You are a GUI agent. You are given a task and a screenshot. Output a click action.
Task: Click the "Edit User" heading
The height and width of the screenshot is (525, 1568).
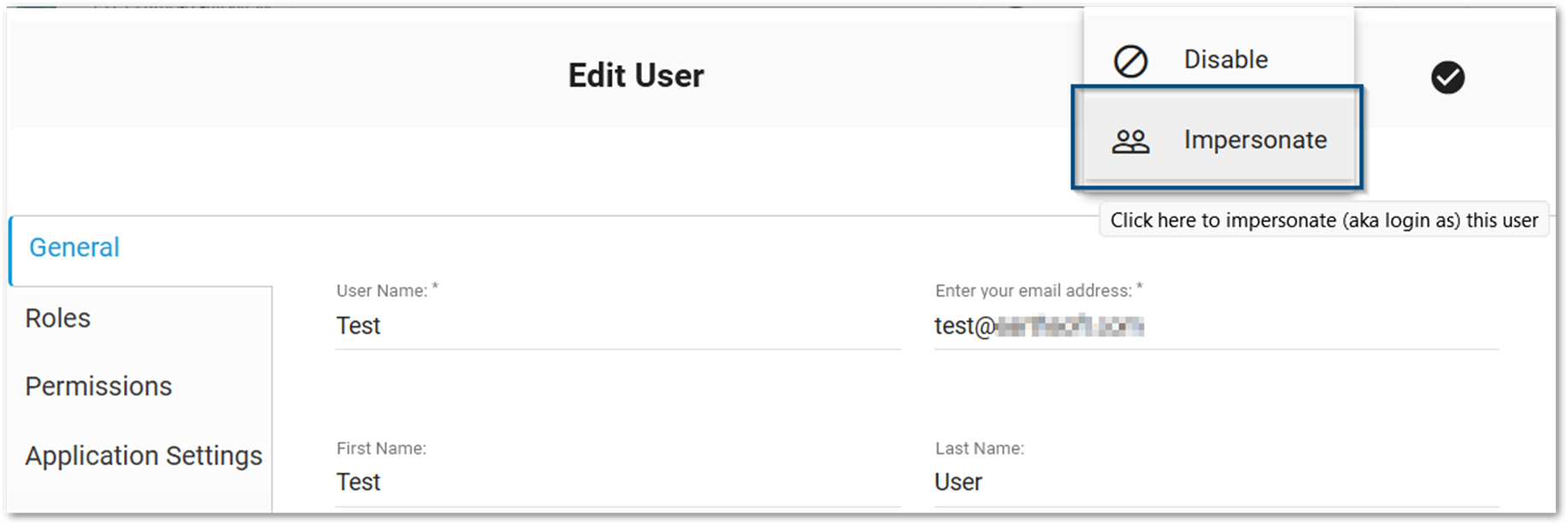coord(636,76)
